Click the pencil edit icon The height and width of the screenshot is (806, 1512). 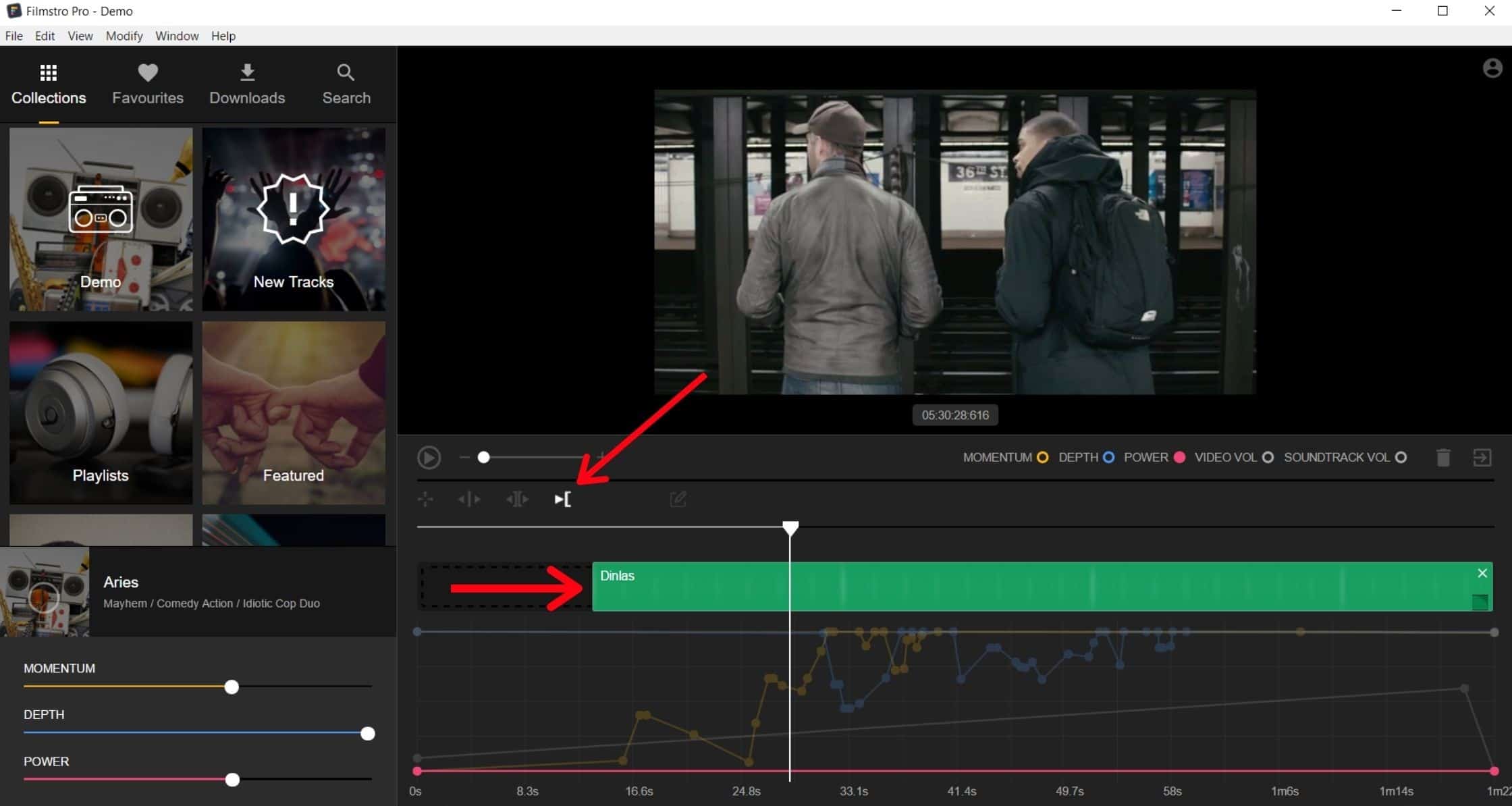pos(678,500)
